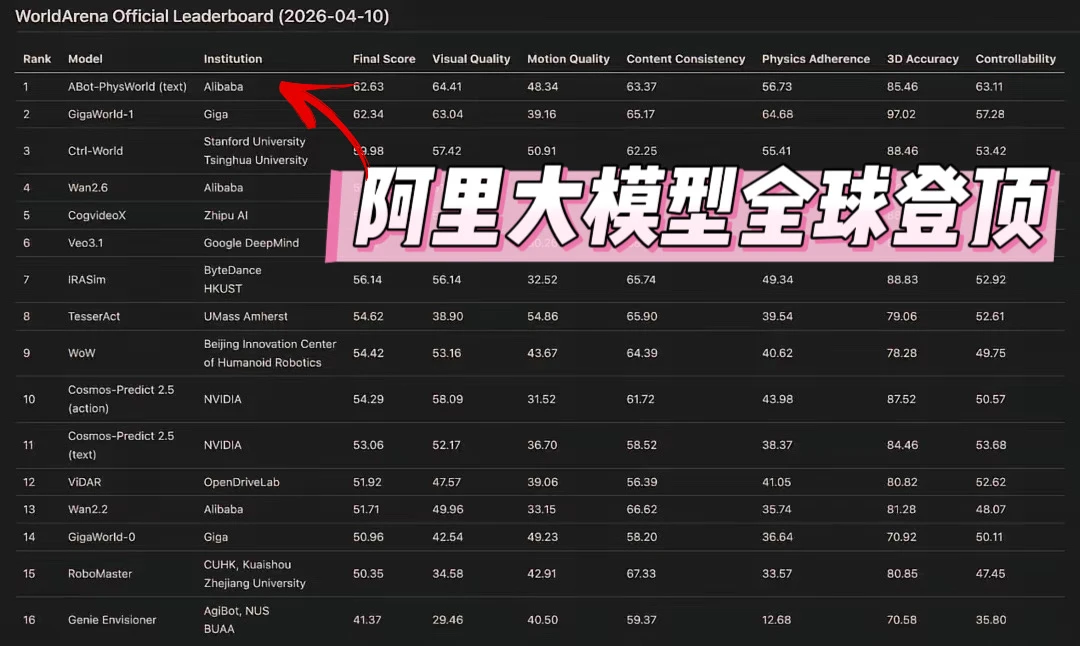Select the ABot-PhysWorld (text) model name
The height and width of the screenshot is (646, 1080).
[x=127, y=87]
